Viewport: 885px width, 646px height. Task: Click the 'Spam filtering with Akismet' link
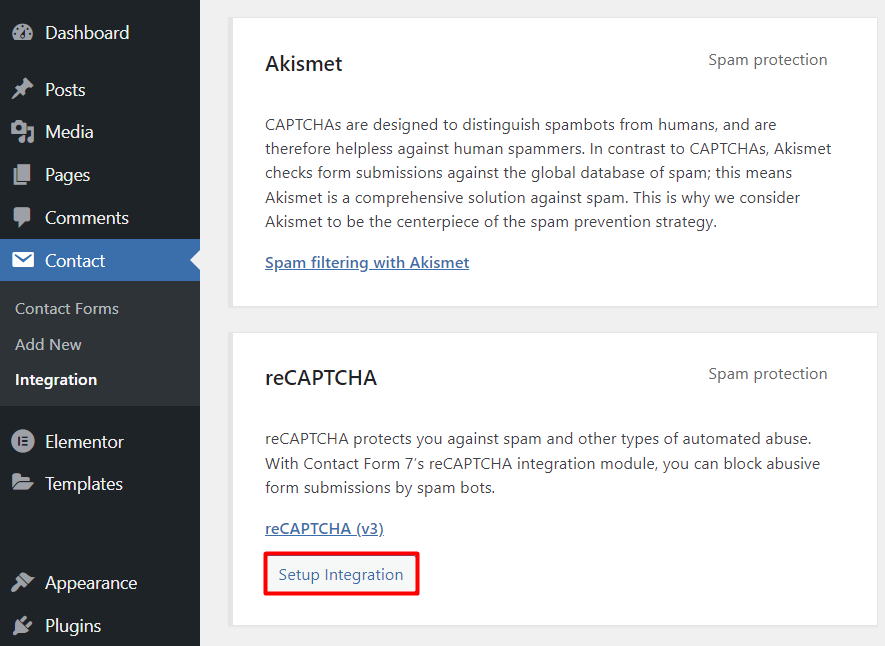[x=367, y=262]
